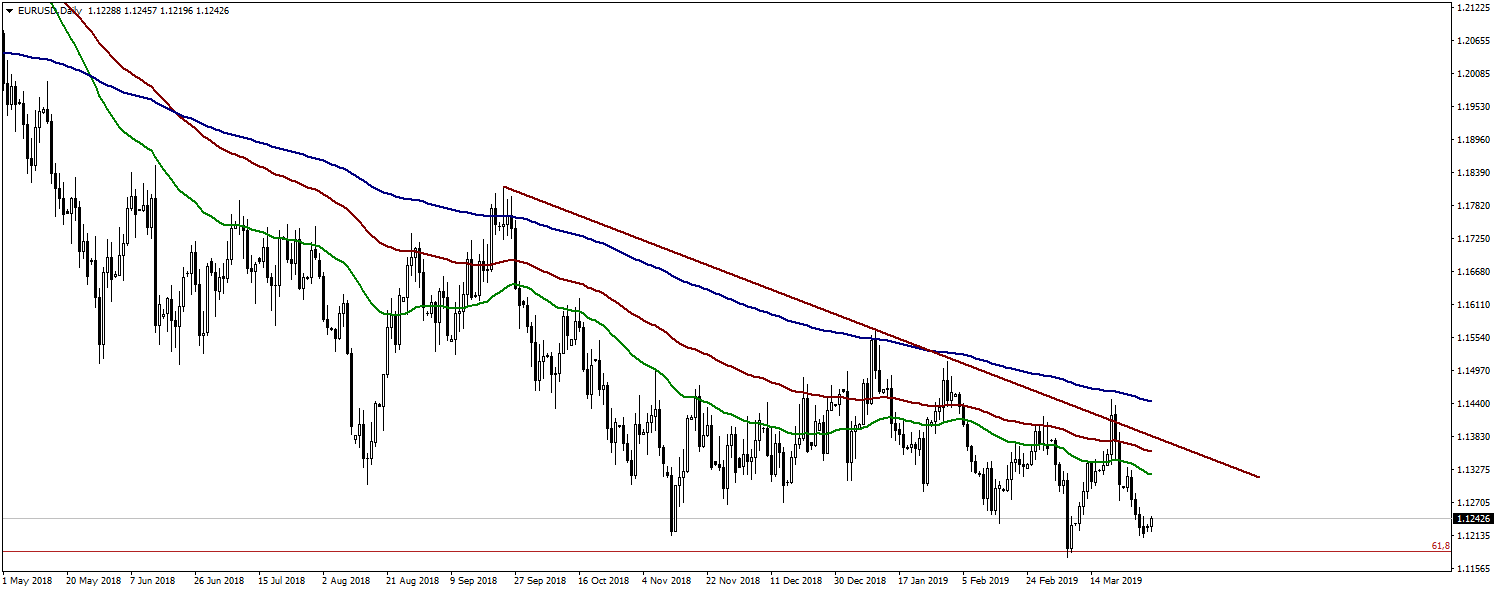This screenshot has width=1497, height=592.
Task: Click the upper starting point of red trendline
Action: (504, 187)
